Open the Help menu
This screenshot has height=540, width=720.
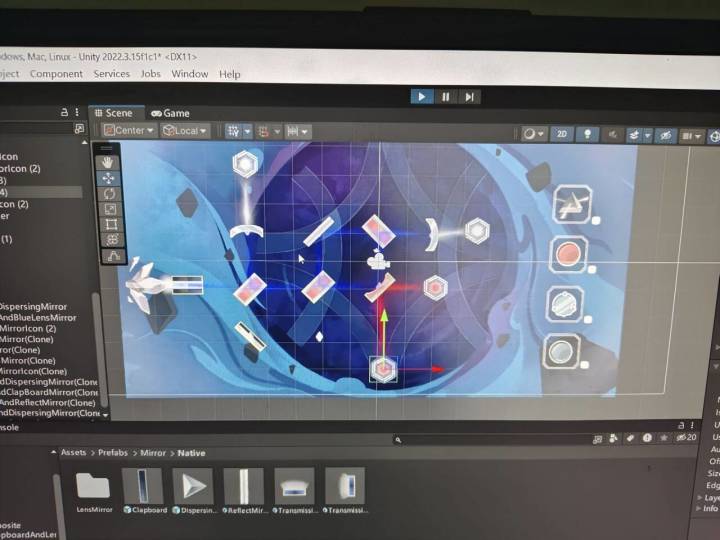point(230,74)
